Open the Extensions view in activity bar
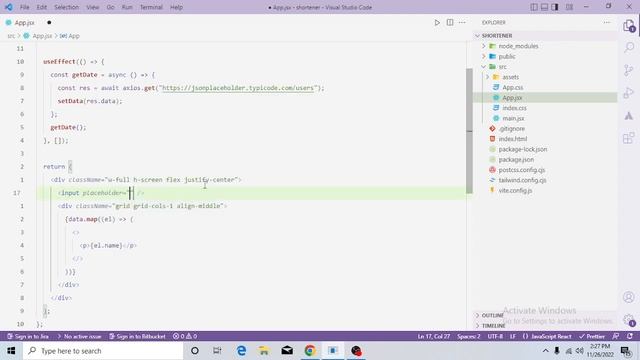This screenshot has width=640, height=360. coord(629,138)
